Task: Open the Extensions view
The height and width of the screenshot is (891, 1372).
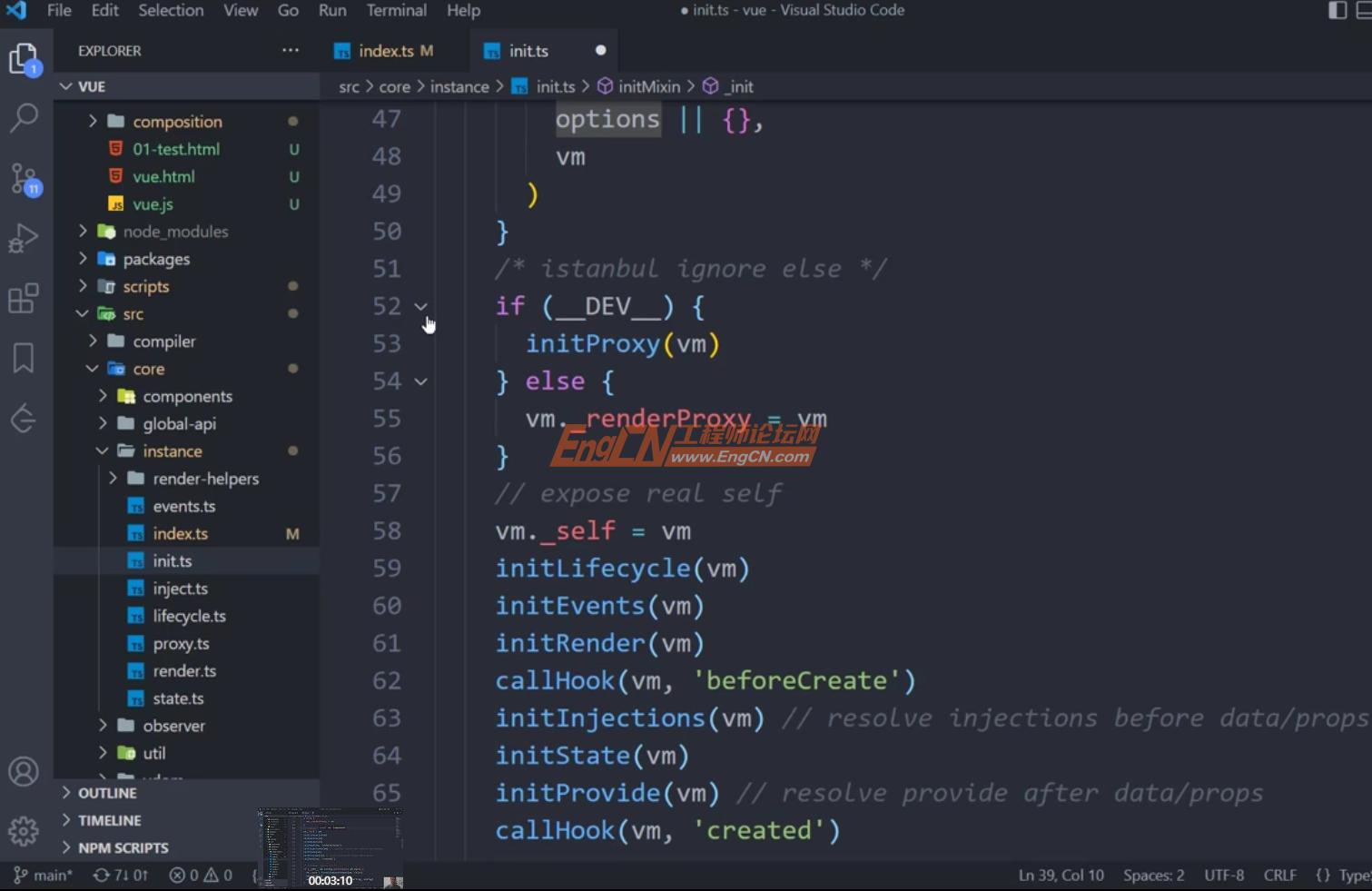Action: pyautogui.click(x=25, y=298)
